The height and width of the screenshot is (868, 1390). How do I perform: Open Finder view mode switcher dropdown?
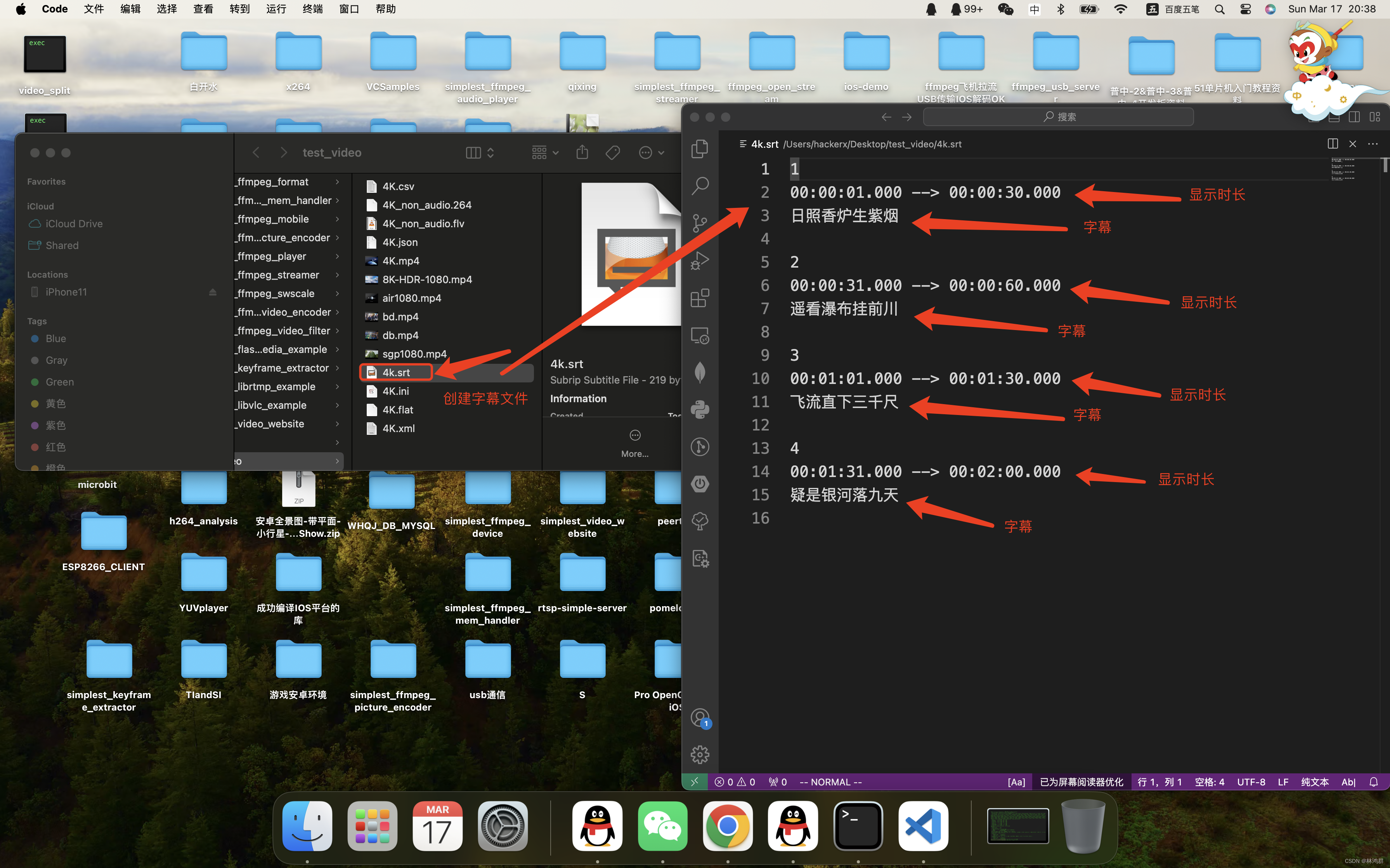[x=480, y=152]
